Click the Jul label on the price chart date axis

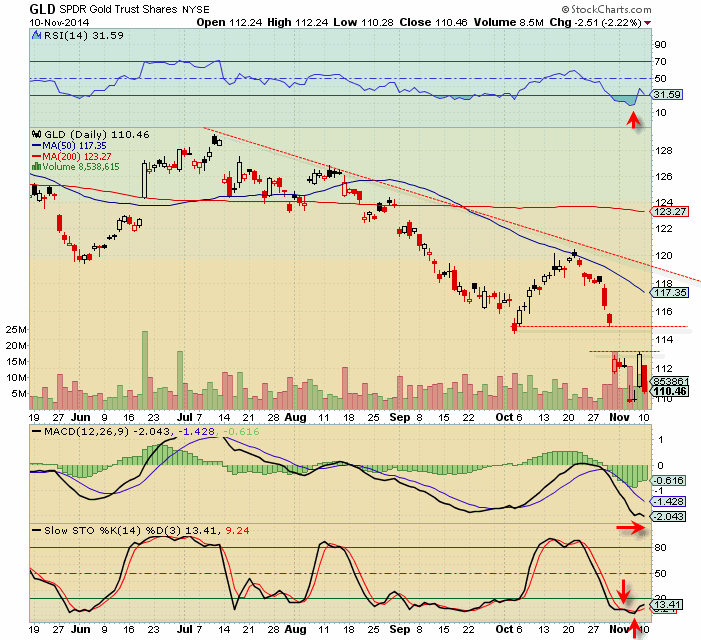pos(184,417)
